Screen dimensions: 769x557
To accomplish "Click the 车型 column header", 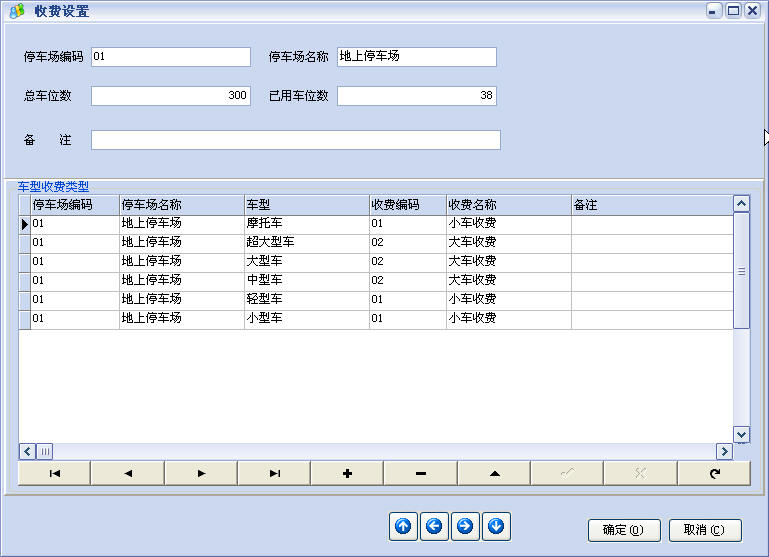I will click(306, 204).
